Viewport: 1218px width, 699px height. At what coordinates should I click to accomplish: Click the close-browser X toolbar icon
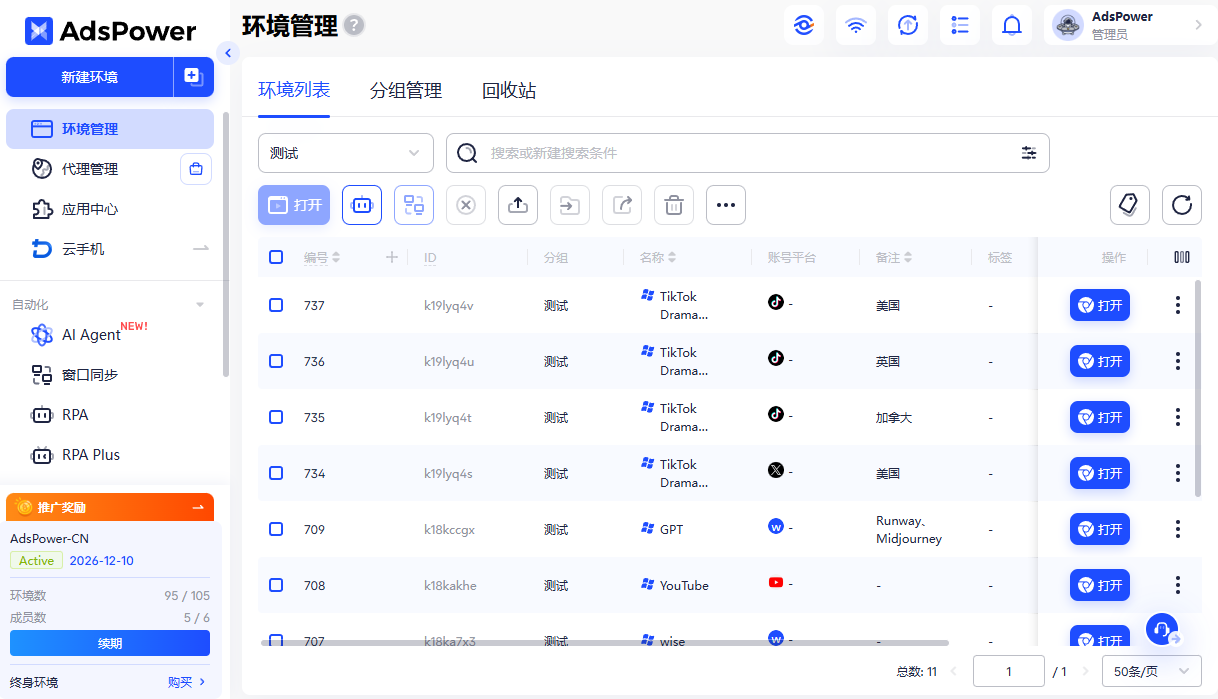coord(466,205)
